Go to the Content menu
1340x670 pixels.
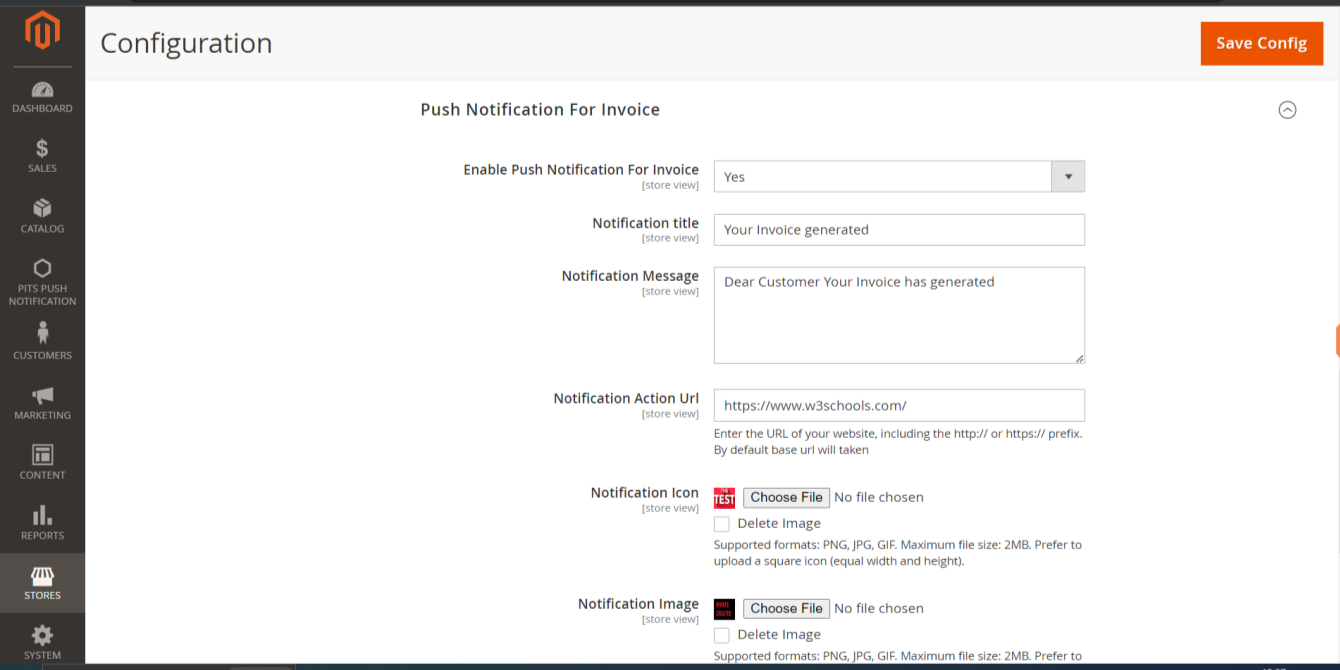tap(42, 462)
